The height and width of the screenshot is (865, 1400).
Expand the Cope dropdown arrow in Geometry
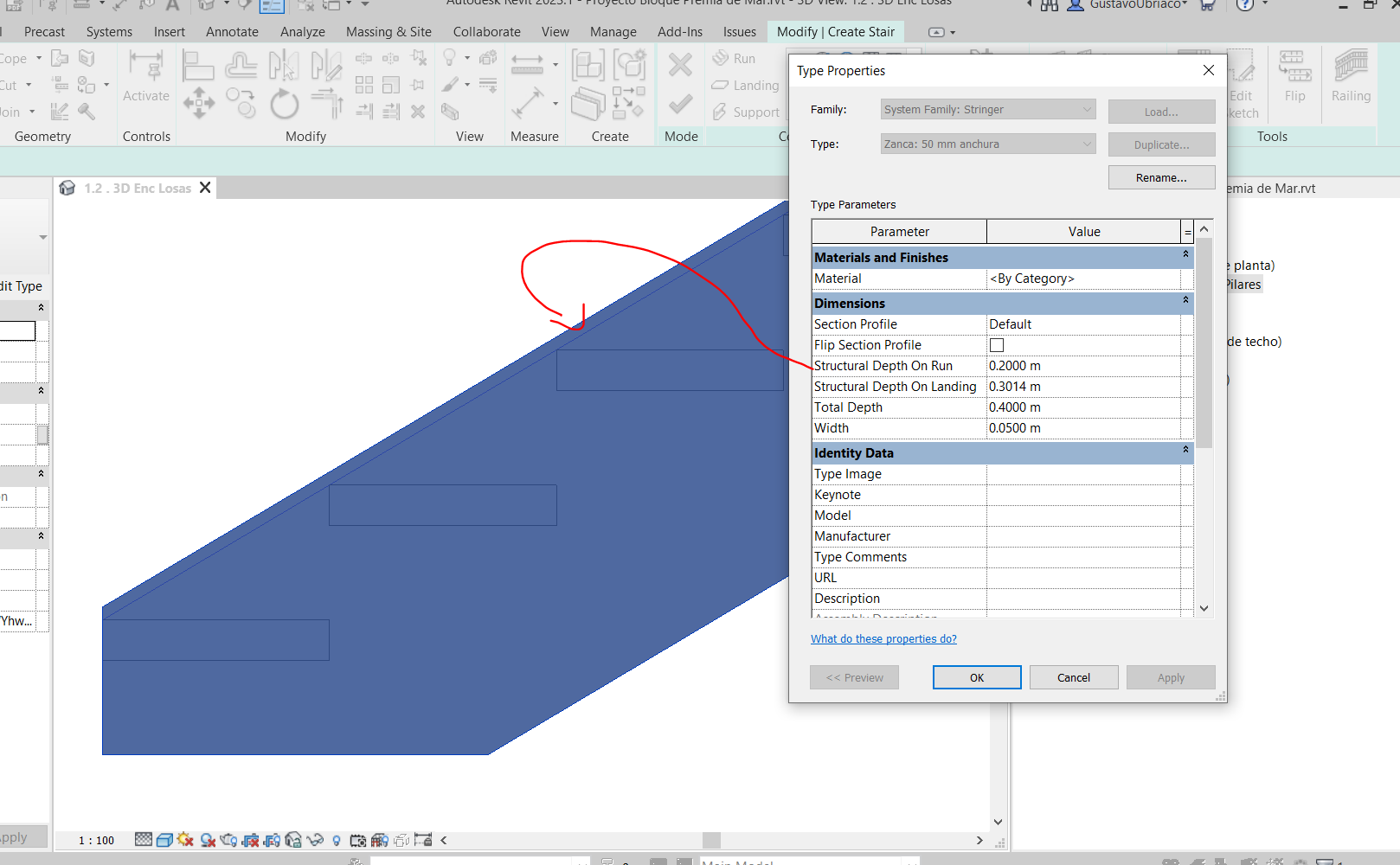pos(38,59)
